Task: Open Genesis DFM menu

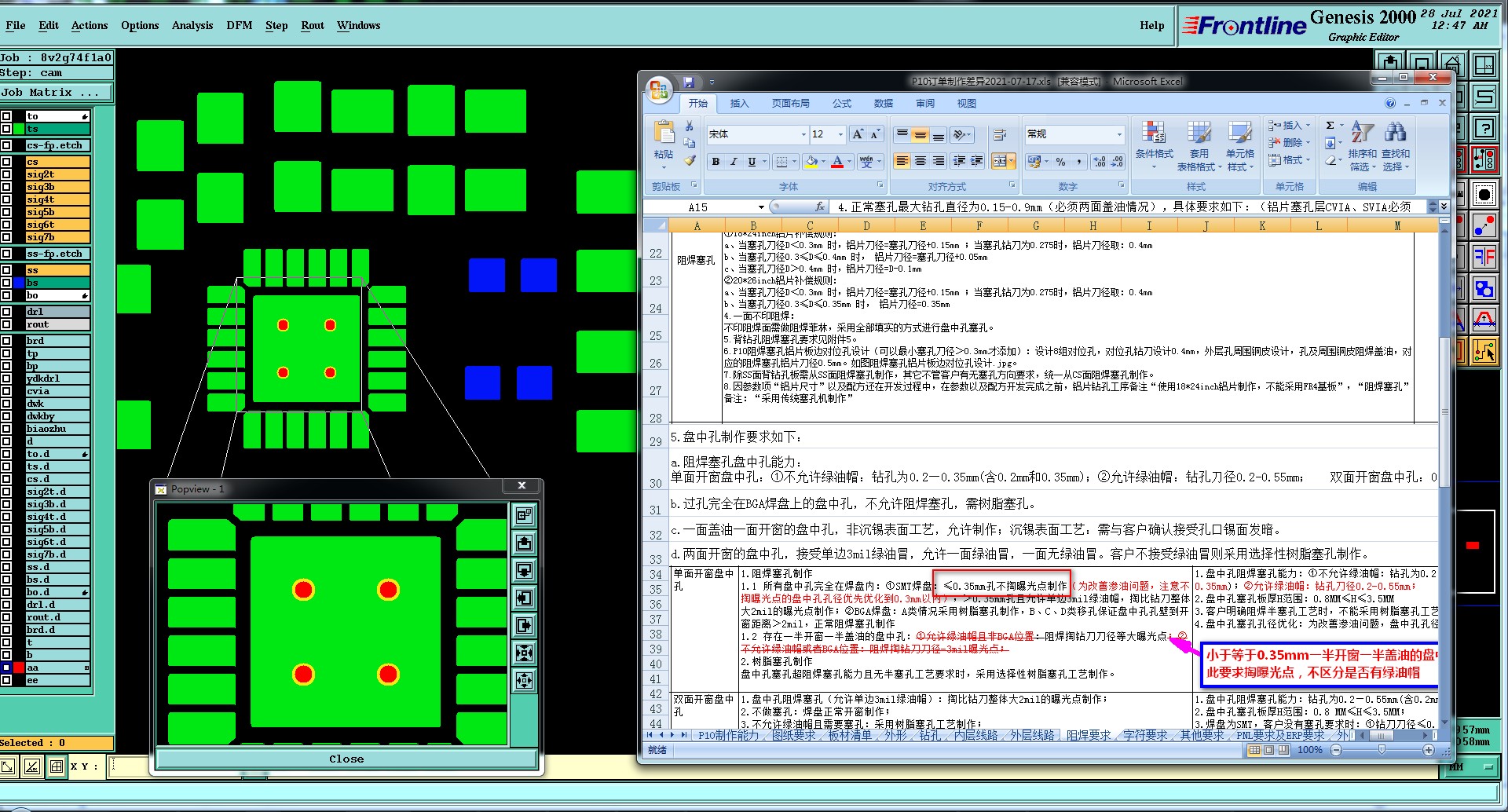Action: pos(240,25)
